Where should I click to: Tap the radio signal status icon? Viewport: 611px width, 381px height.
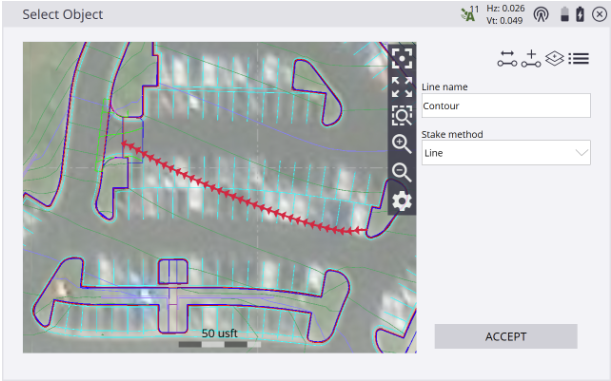[541, 14]
